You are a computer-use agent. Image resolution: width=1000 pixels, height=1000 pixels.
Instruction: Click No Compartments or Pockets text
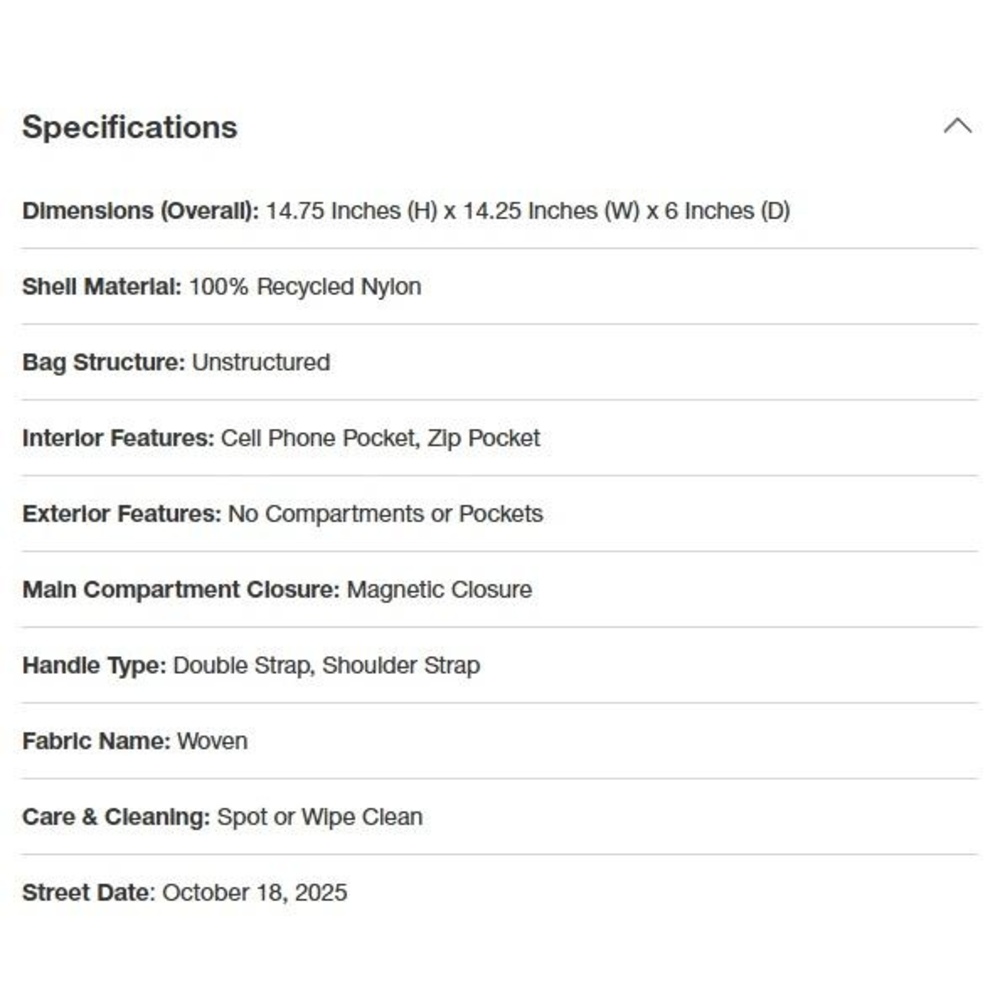pyautogui.click(x=385, y=514)
